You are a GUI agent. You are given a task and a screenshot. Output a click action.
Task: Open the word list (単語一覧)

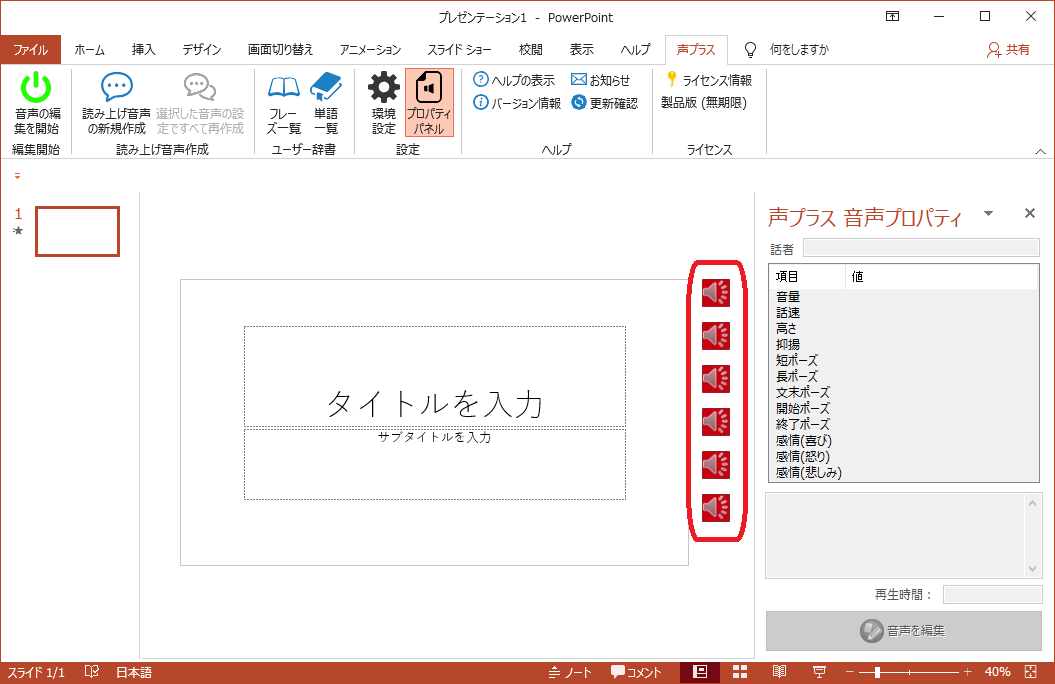[x=326, y=103]
